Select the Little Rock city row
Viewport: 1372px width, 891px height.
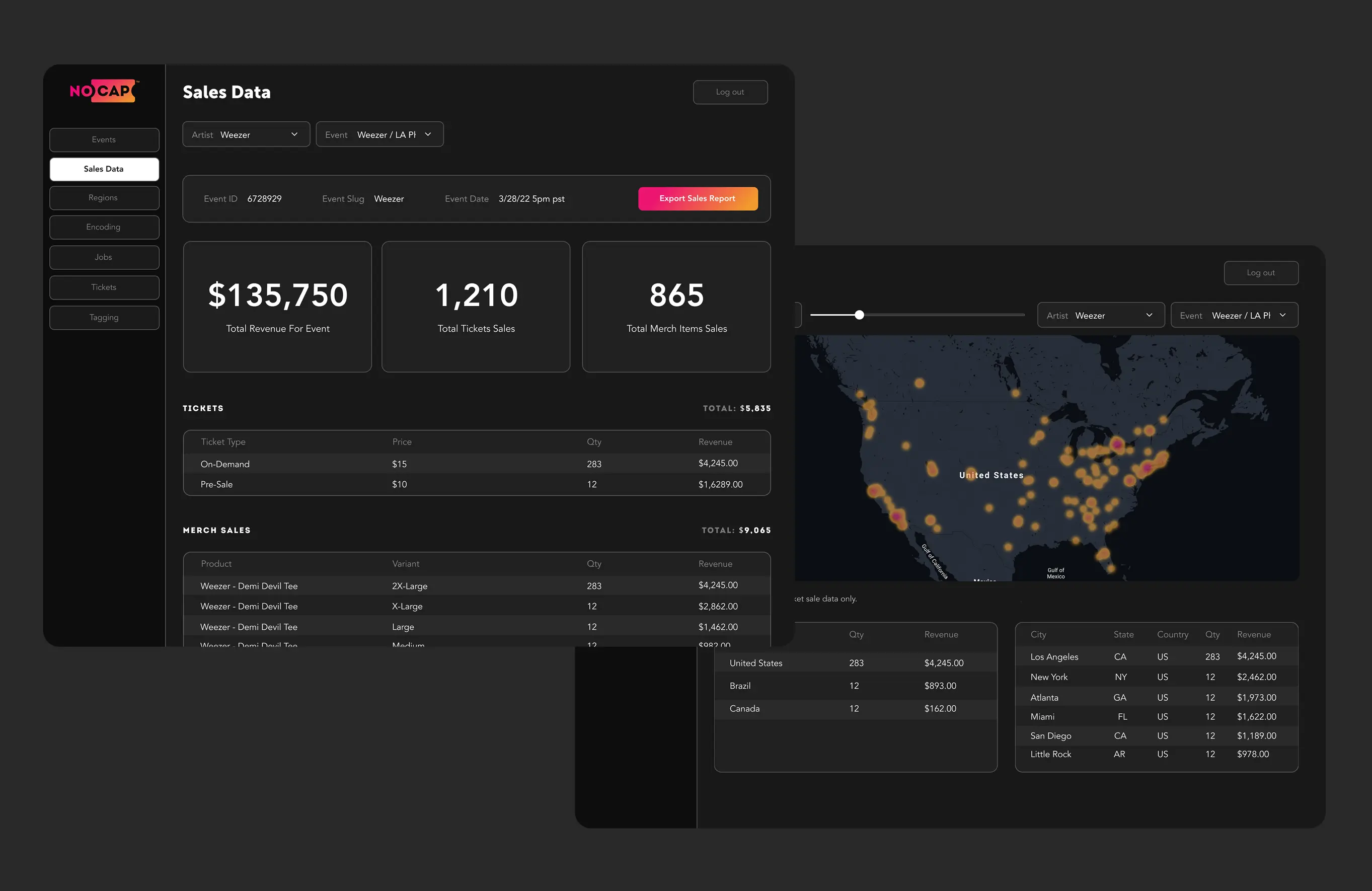pyautogui.click(x=1157, y=754)
